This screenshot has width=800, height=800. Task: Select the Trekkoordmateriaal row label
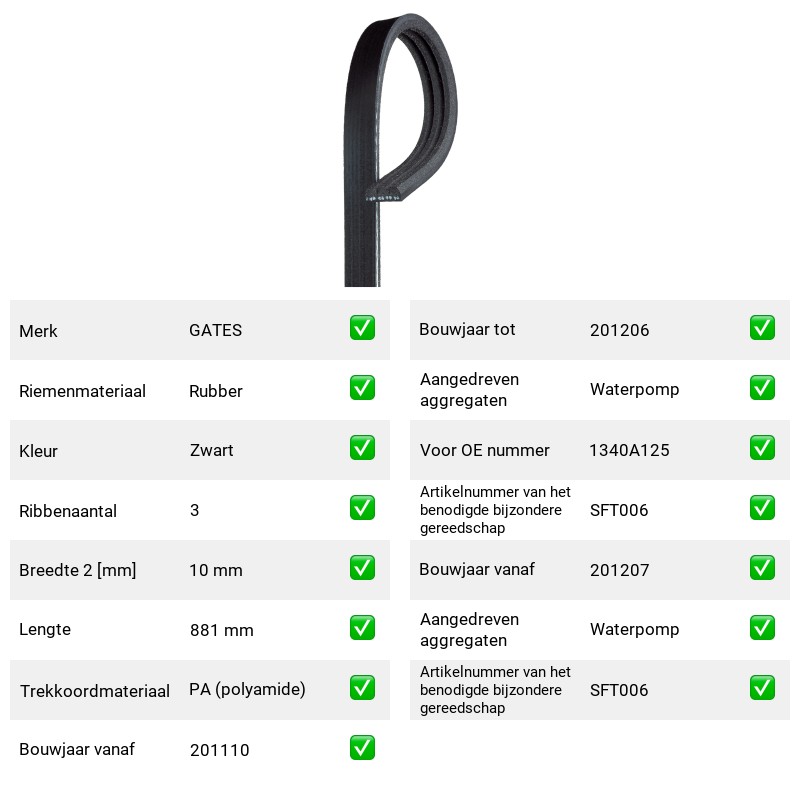pyautogui.click(x=94, y=691)
